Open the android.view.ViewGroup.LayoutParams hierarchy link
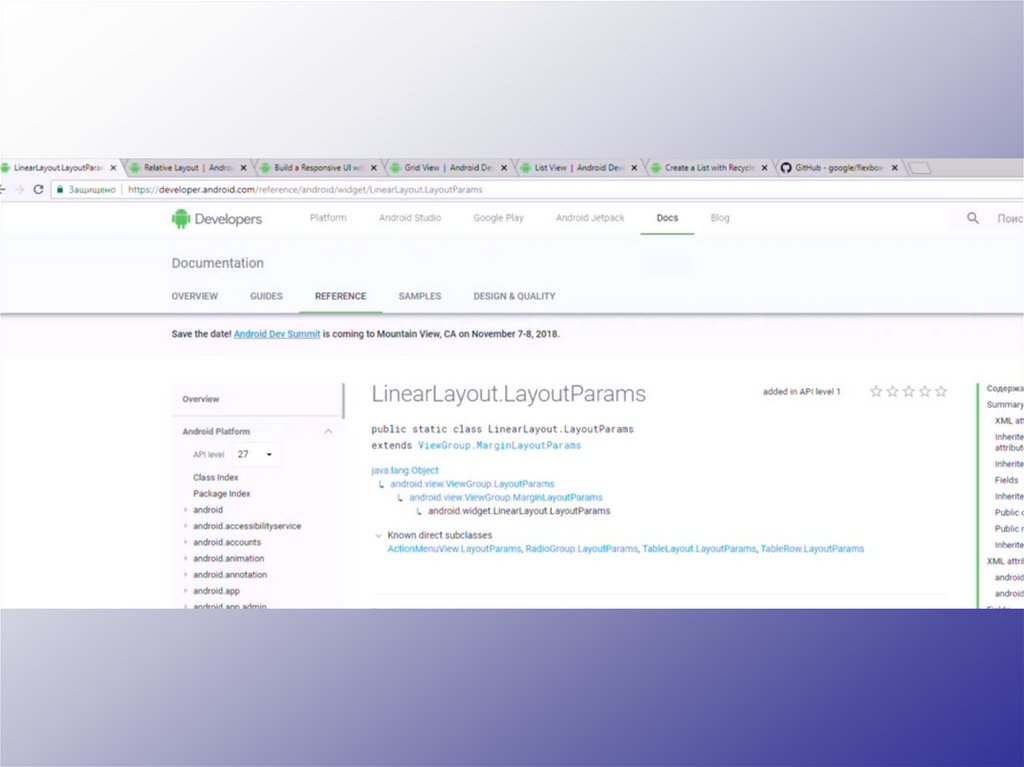 (472, 484)
